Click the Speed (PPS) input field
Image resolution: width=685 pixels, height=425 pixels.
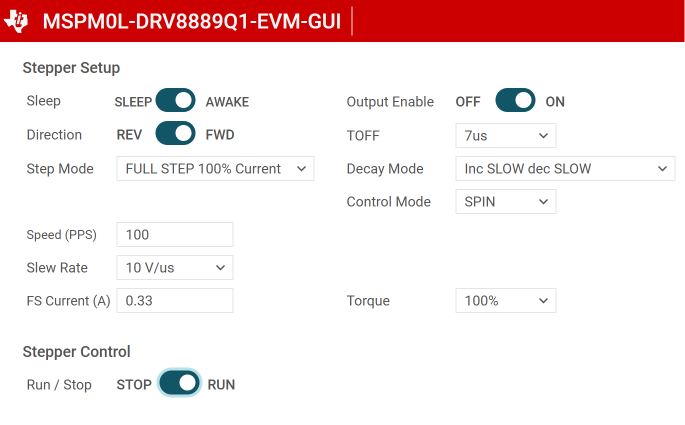click(x=175, y=235)
